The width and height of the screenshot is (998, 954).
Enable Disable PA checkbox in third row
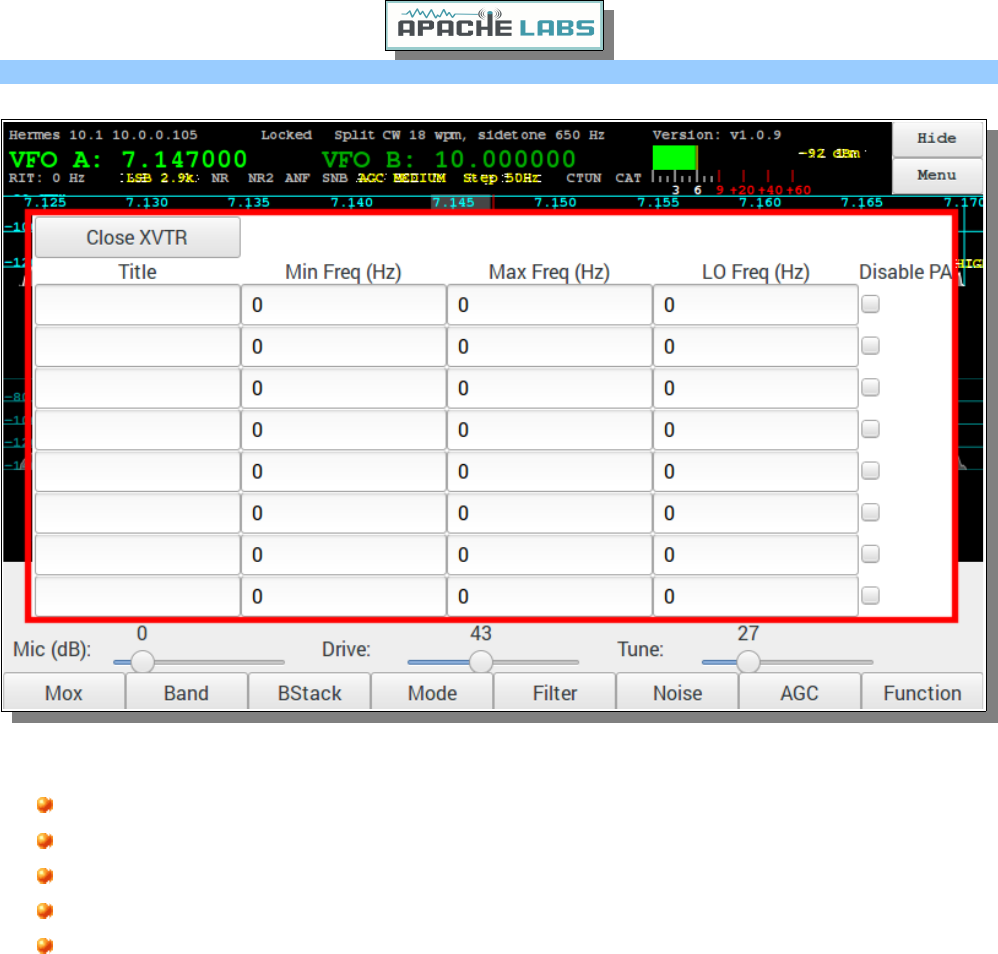click(871, 388)
